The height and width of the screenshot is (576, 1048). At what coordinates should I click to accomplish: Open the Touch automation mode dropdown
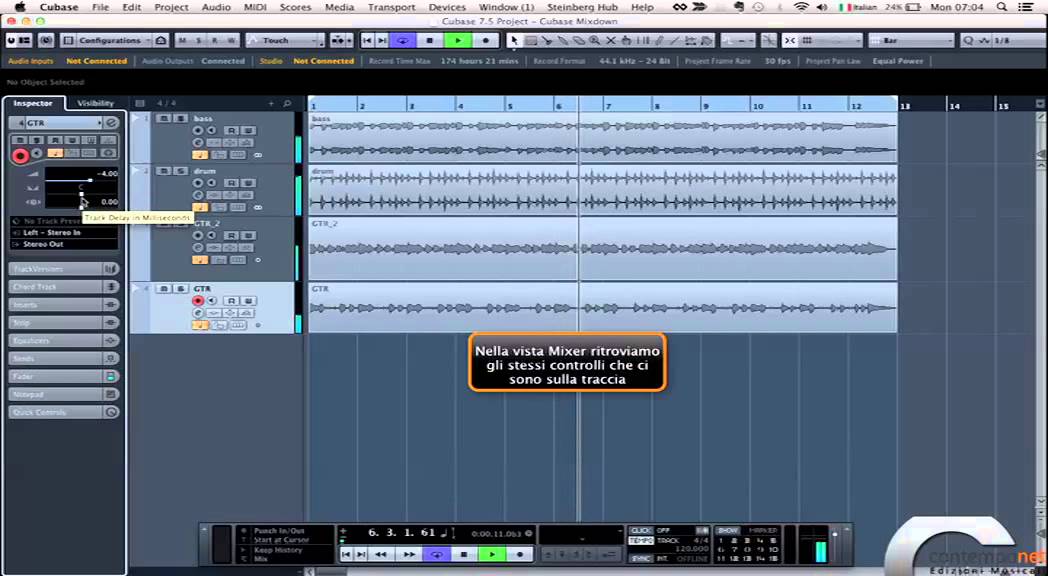tap(285, 41)
